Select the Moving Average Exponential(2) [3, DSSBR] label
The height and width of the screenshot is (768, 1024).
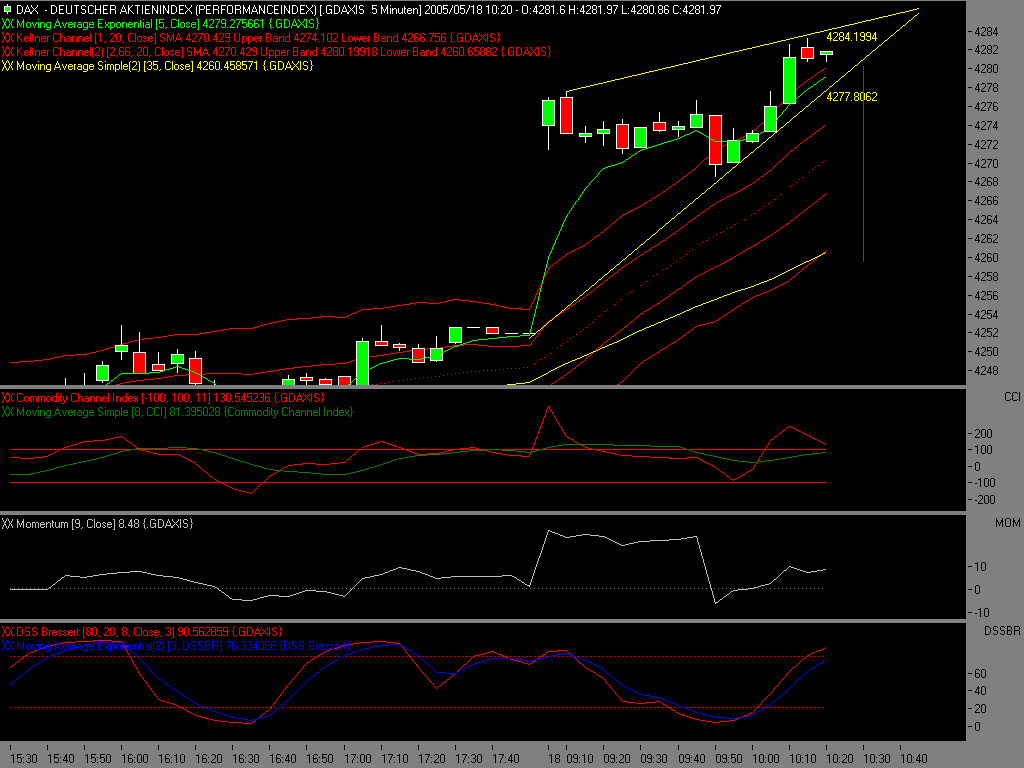[x=176, y=646]
